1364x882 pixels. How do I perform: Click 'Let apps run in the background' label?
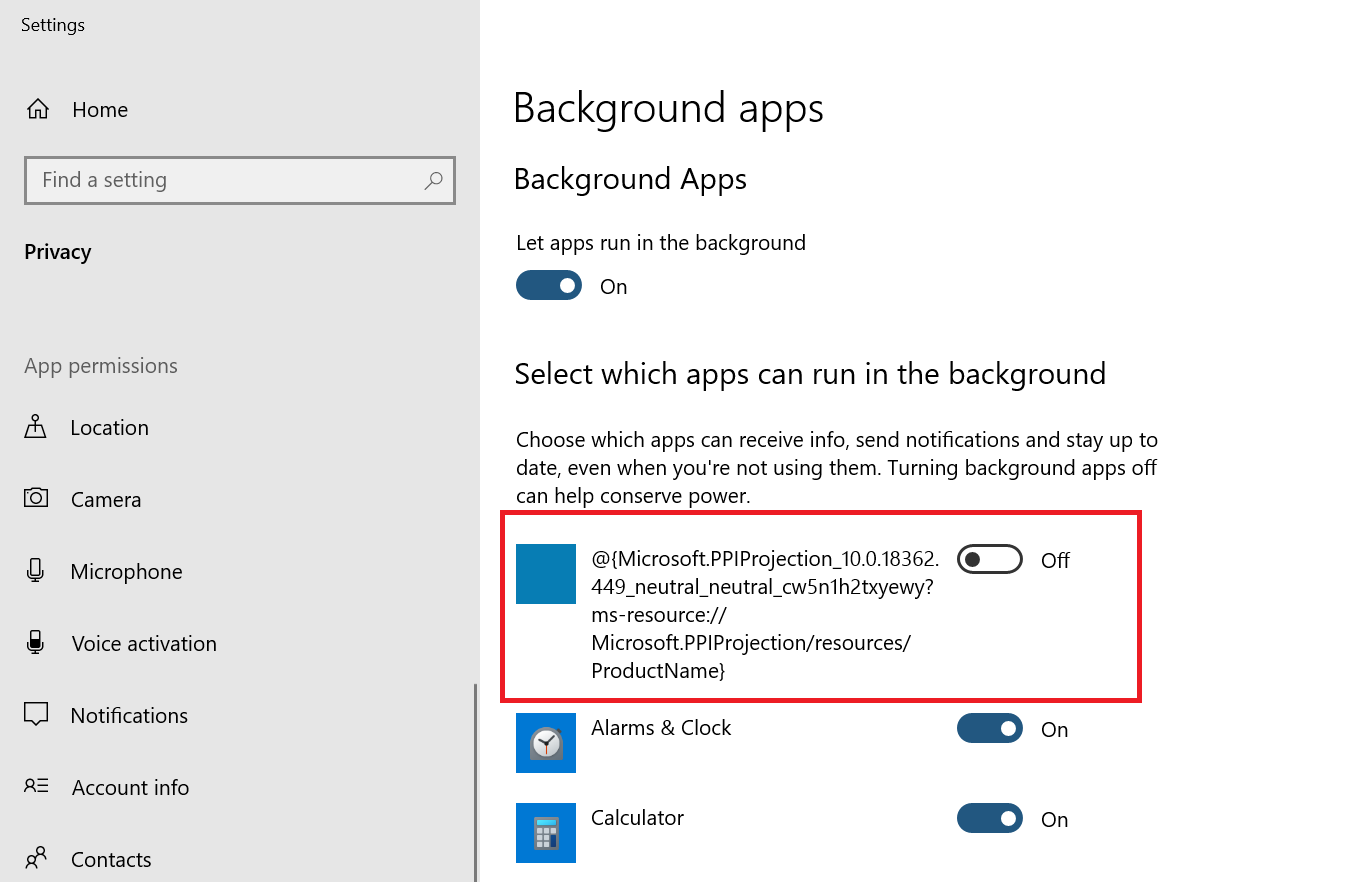point(661,243)
